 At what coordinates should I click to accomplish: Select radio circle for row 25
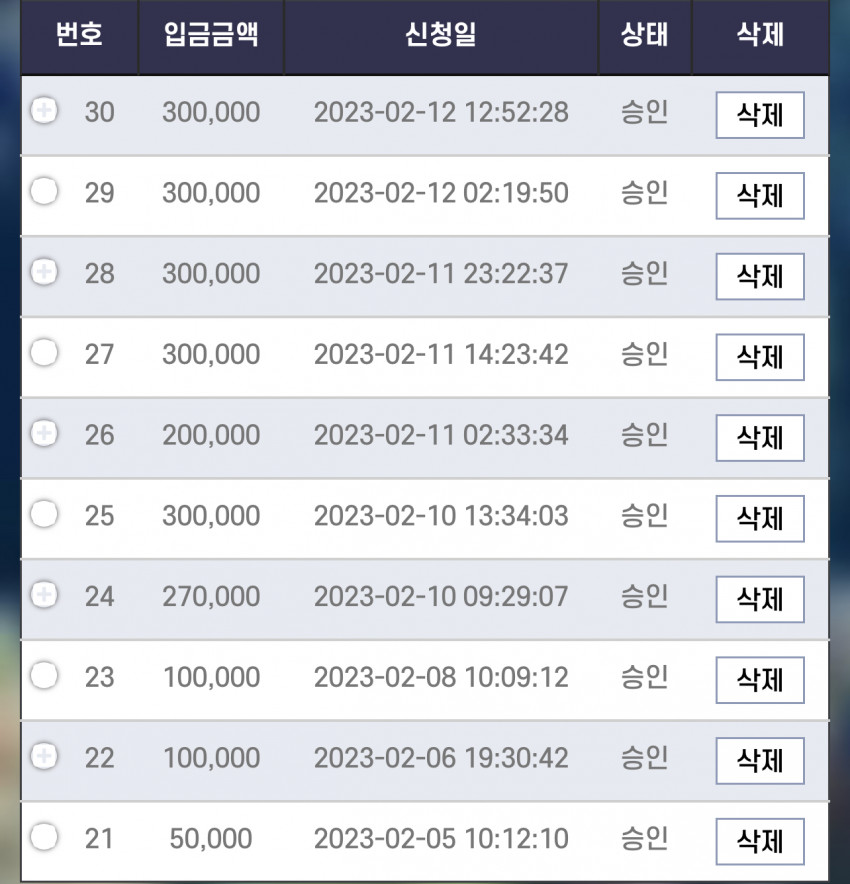[x=44, y=514]
